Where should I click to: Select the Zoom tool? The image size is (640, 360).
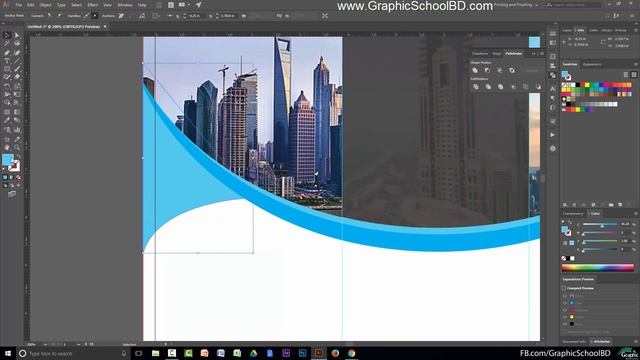click(17, 148)
